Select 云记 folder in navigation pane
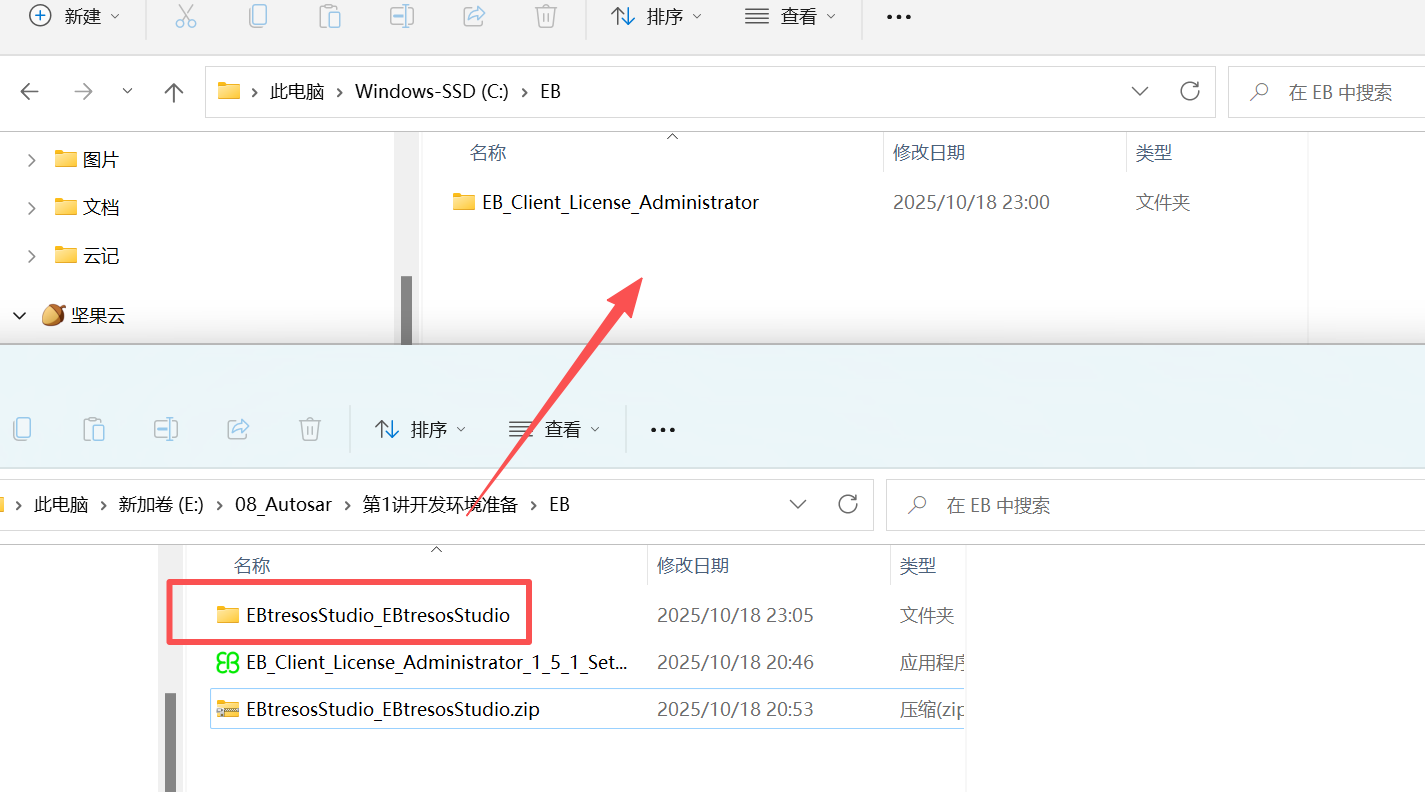The width and height of the screenshot is (1425, 792). tap(87, 256)
